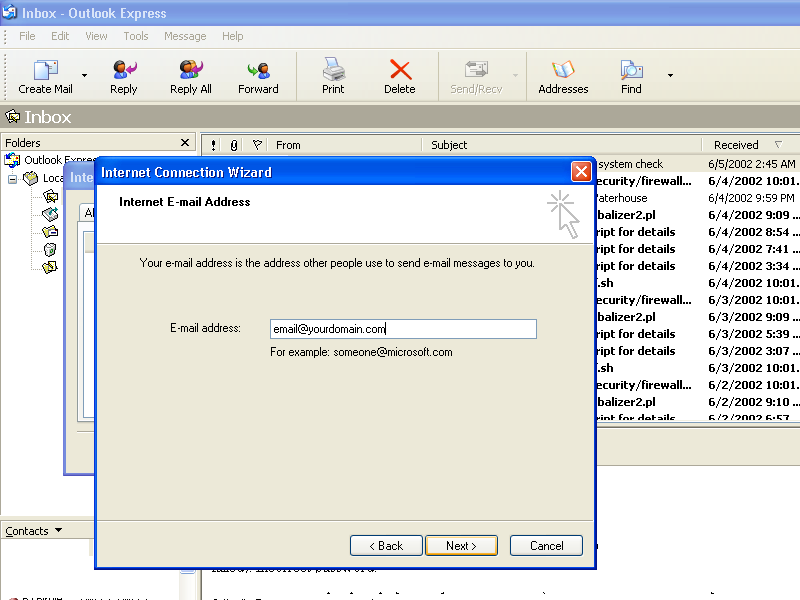Click the E-mail address input field

click(403, 329)
